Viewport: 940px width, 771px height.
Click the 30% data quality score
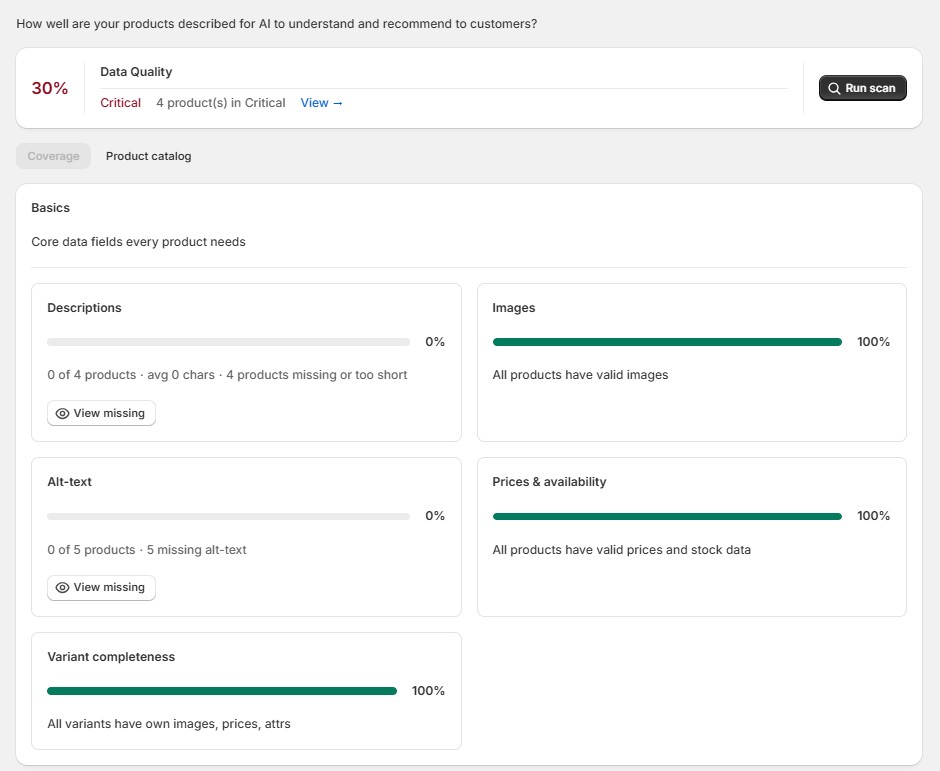(x=50, y=88)
